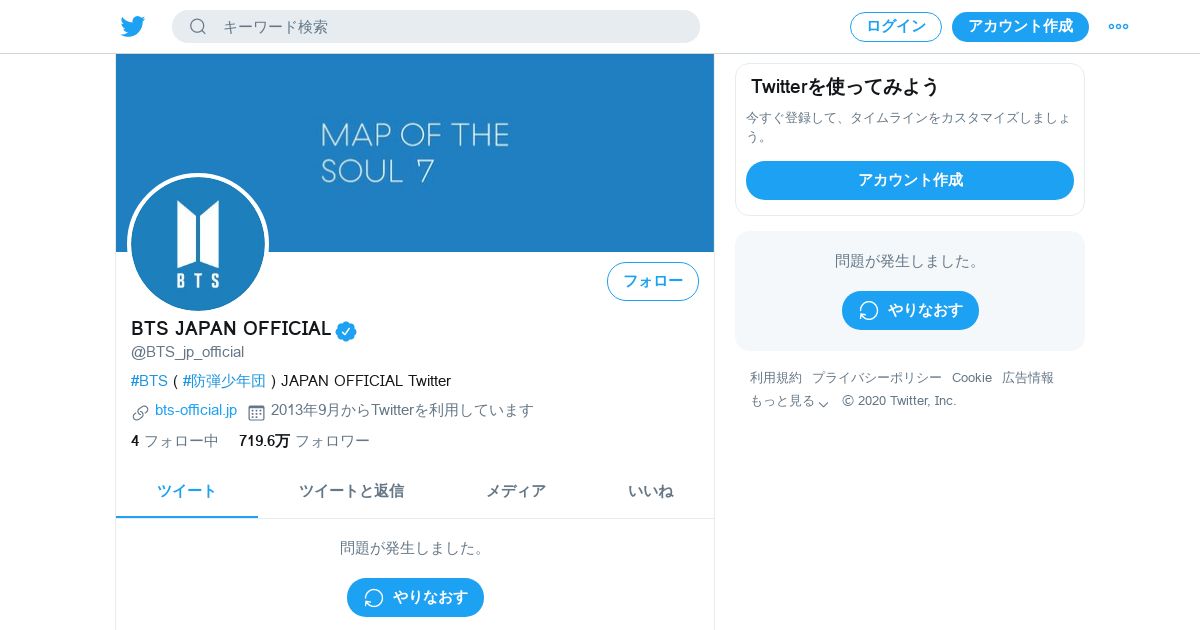View the 719.6万 フォロワー list
Viewport: 1200px width, 630px height.
tap(304, 441)
